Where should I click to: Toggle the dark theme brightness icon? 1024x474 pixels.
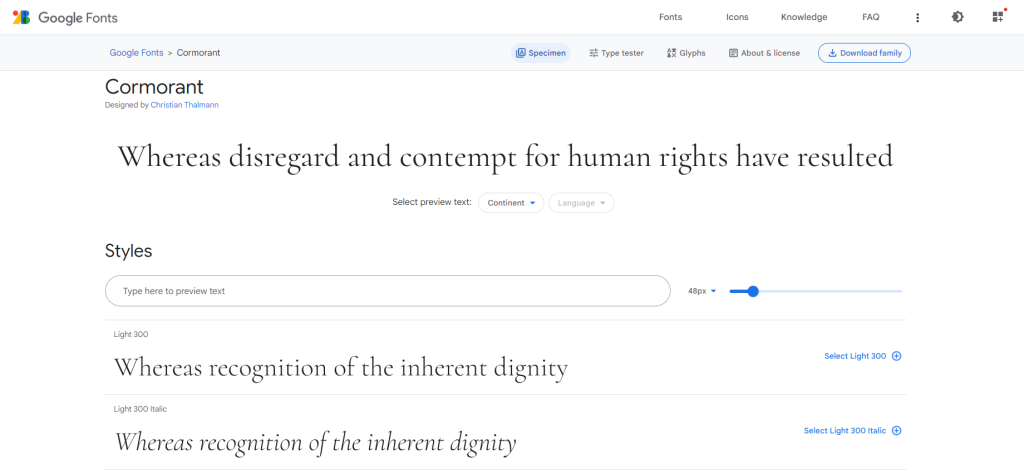pyautogui.click(x=957, y=17)
